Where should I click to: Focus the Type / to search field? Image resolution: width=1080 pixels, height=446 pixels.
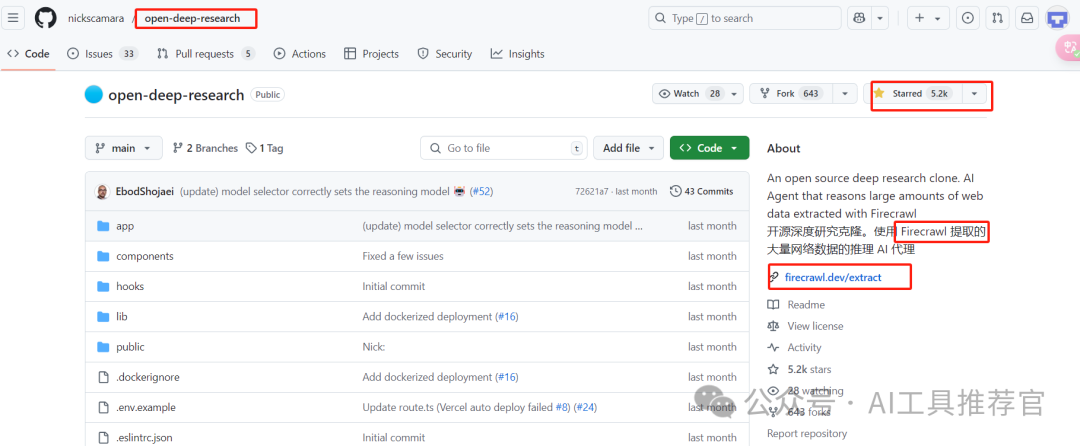click(x=745, y=19)
